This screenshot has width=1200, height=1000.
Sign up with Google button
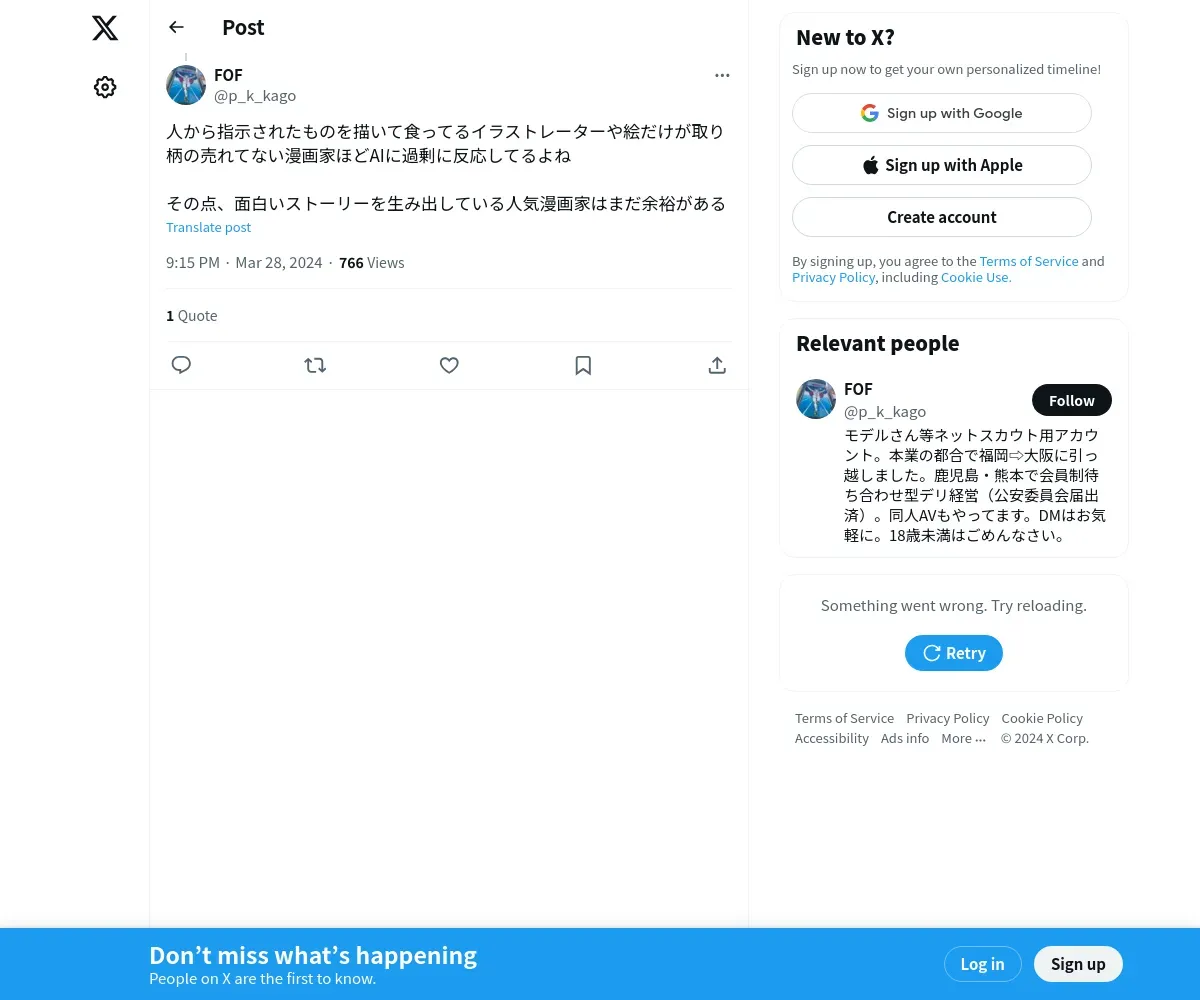[942, 113]
